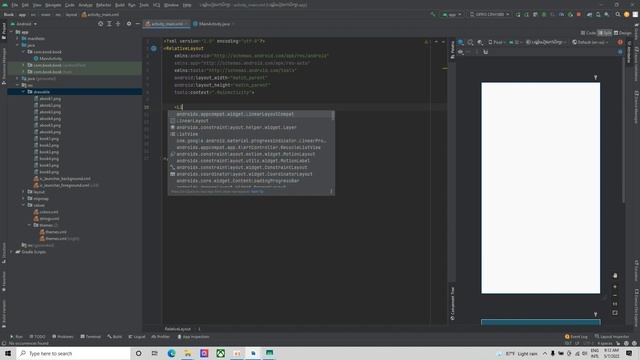Click the zoom to fit screen icon
Screen dimensions: 640x360
click(615, 313)
